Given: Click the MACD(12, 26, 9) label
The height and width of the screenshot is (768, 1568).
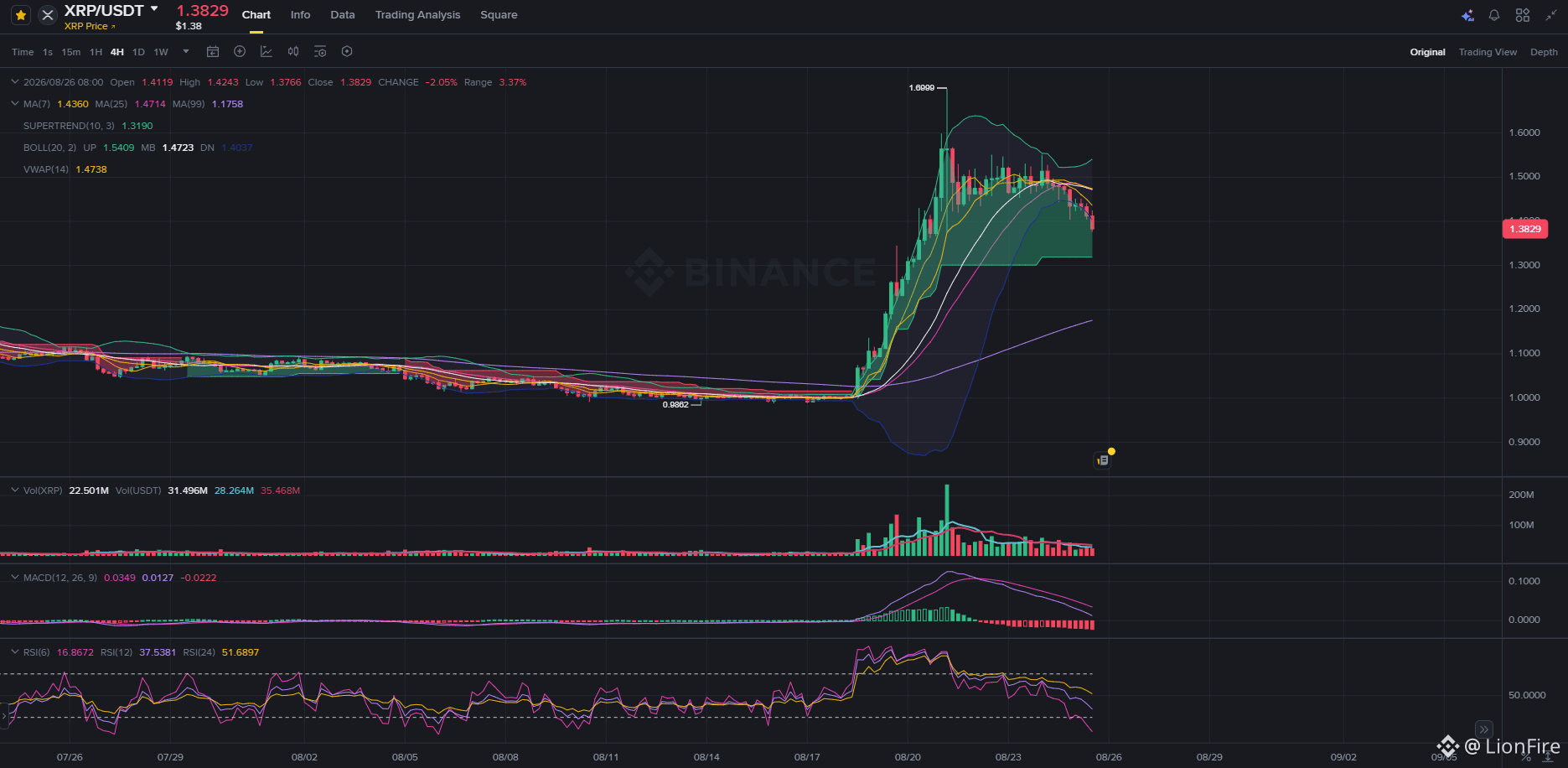Looking at the screenshot, I should pyautogui.click(x=60, y=578).
